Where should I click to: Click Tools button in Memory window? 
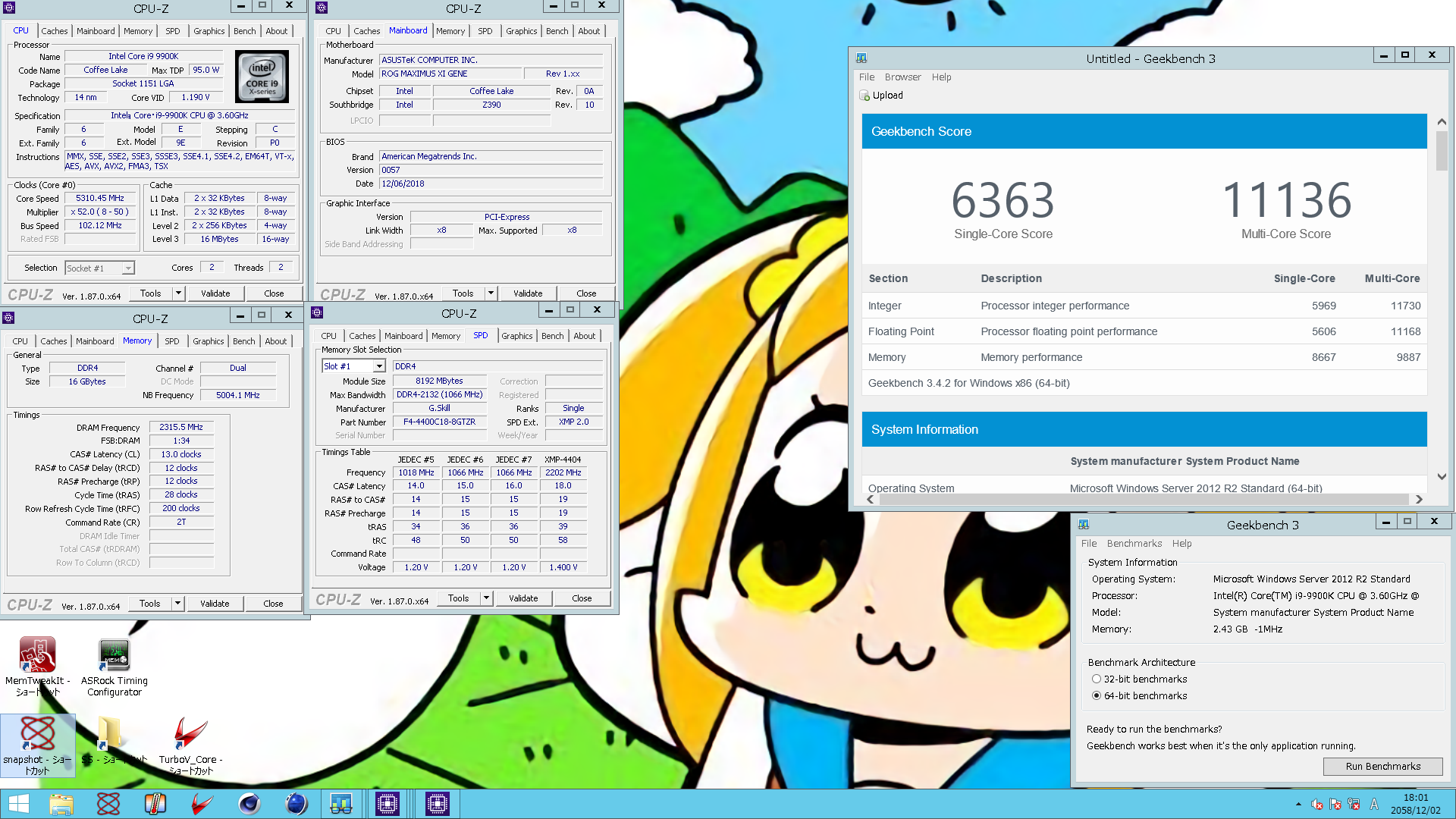pos(149,604)
